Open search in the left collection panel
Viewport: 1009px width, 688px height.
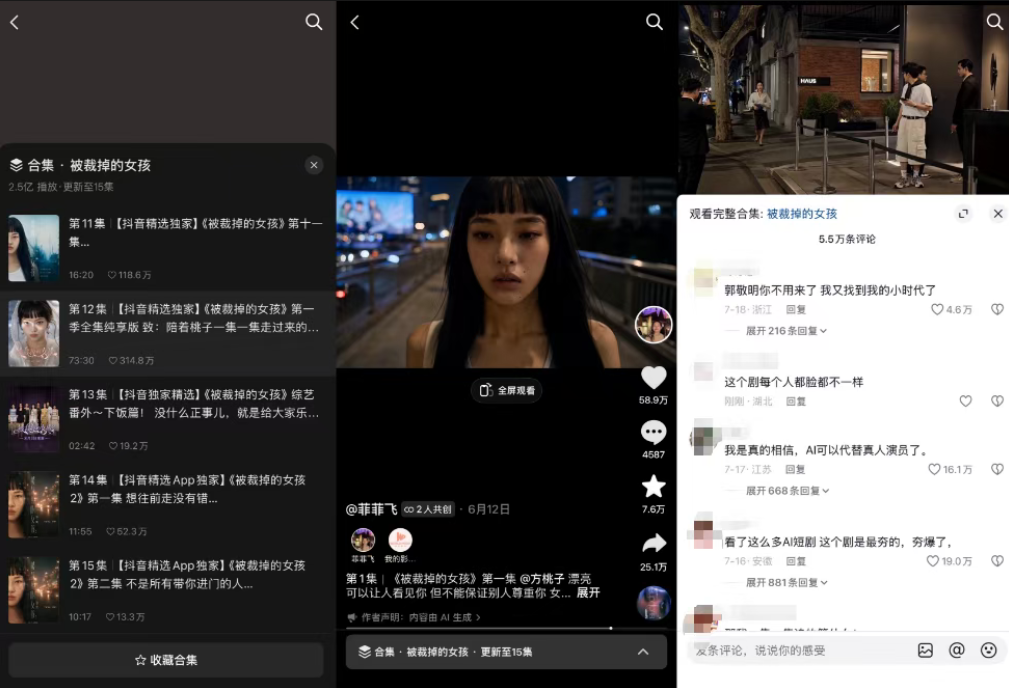click(313, 22)
